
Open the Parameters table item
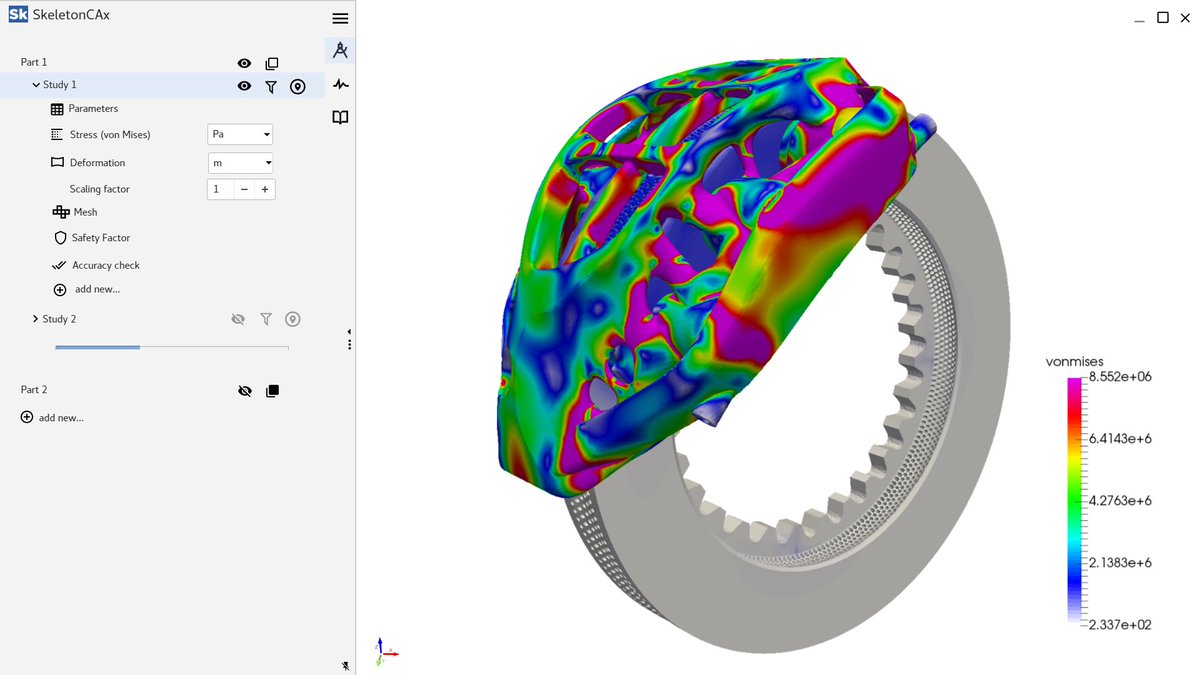(93, 108)
